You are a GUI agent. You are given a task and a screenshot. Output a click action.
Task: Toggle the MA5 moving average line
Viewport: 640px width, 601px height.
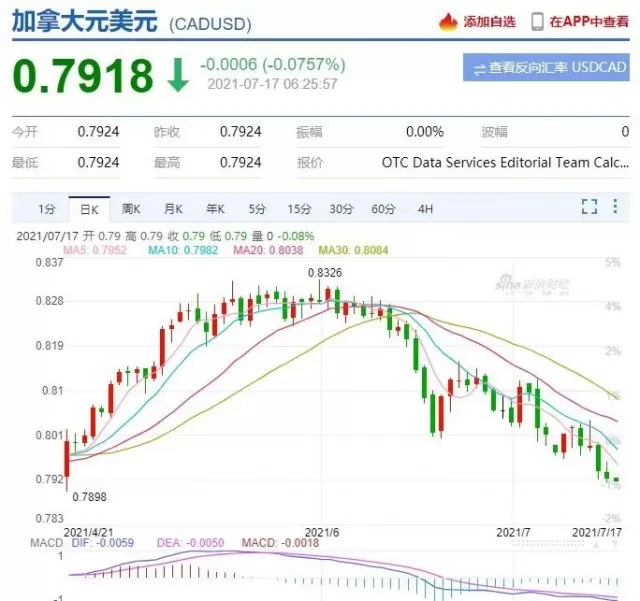(x=95, y=250)
